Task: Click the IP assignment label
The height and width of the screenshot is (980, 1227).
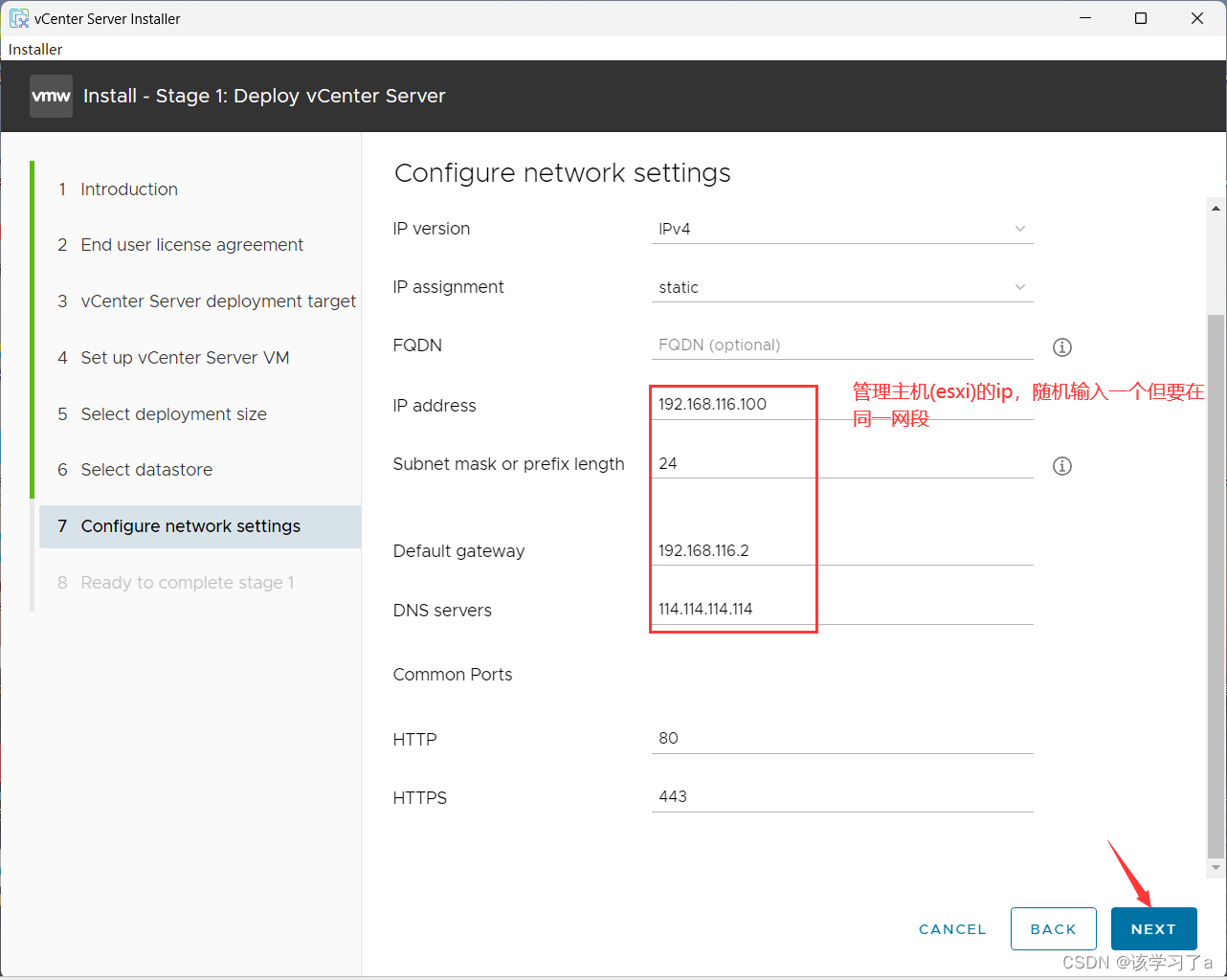Action: pos(448,287)
